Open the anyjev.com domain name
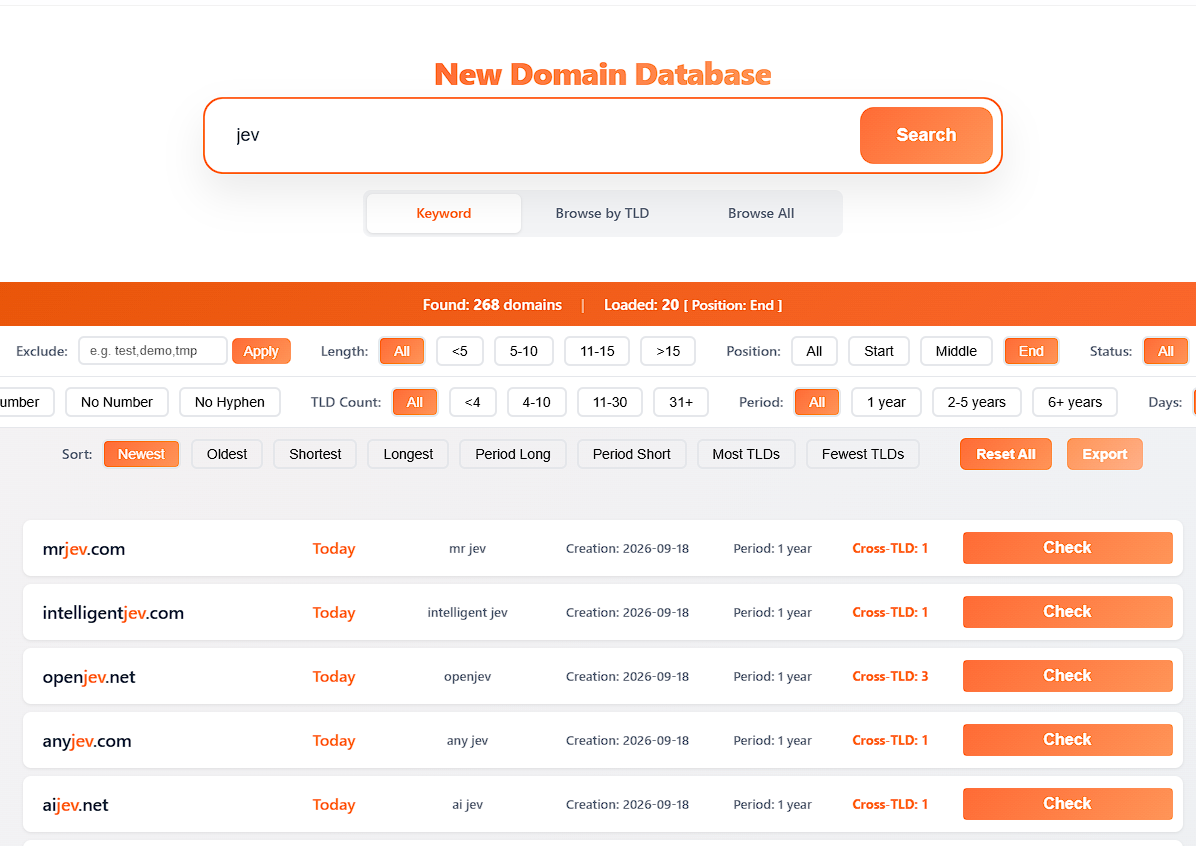 point(87,741)
